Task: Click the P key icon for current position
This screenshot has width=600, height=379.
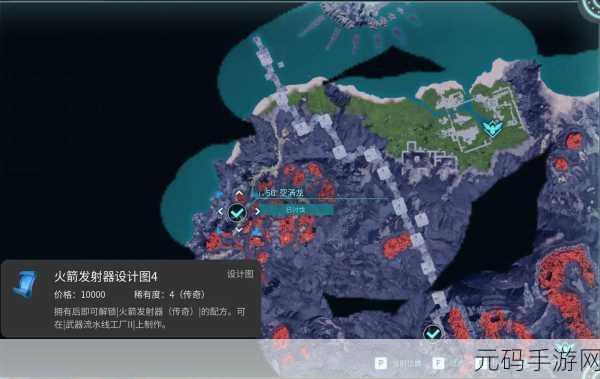Action: pyautogui.click(x=381, y=363)
